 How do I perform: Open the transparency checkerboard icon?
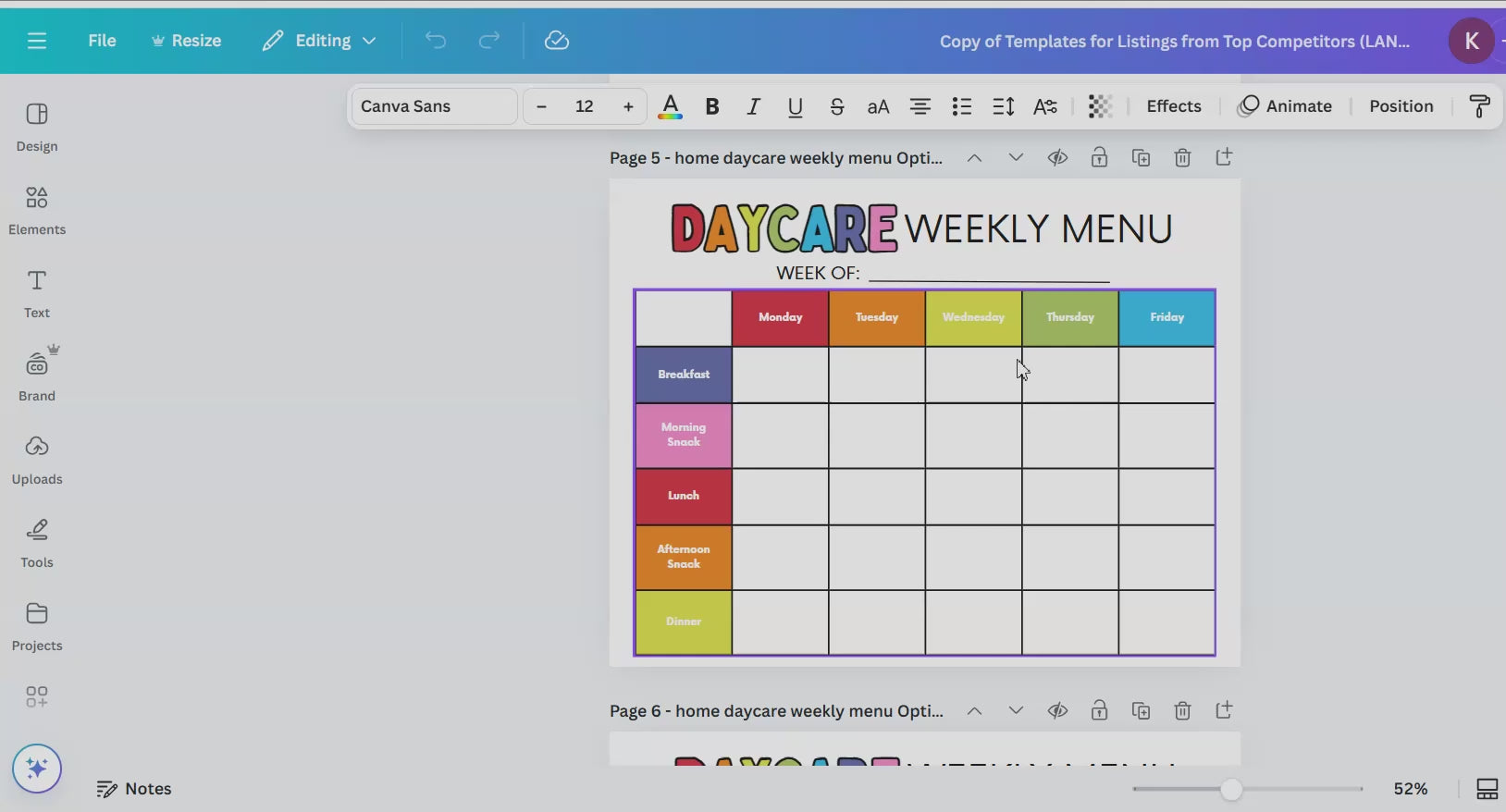1100,107
